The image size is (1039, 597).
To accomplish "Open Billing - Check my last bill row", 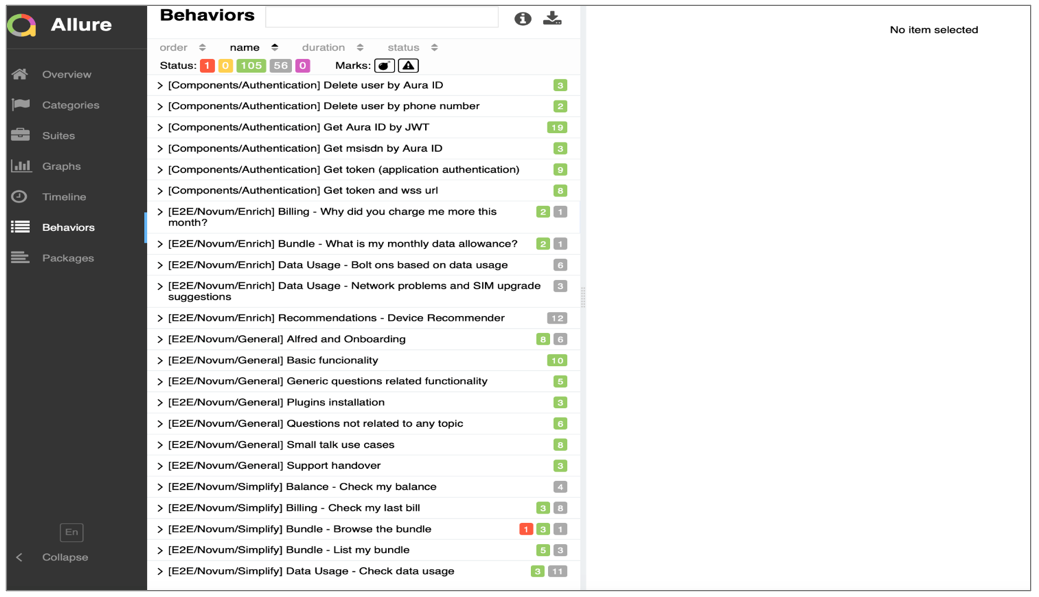I will (363, 508).
